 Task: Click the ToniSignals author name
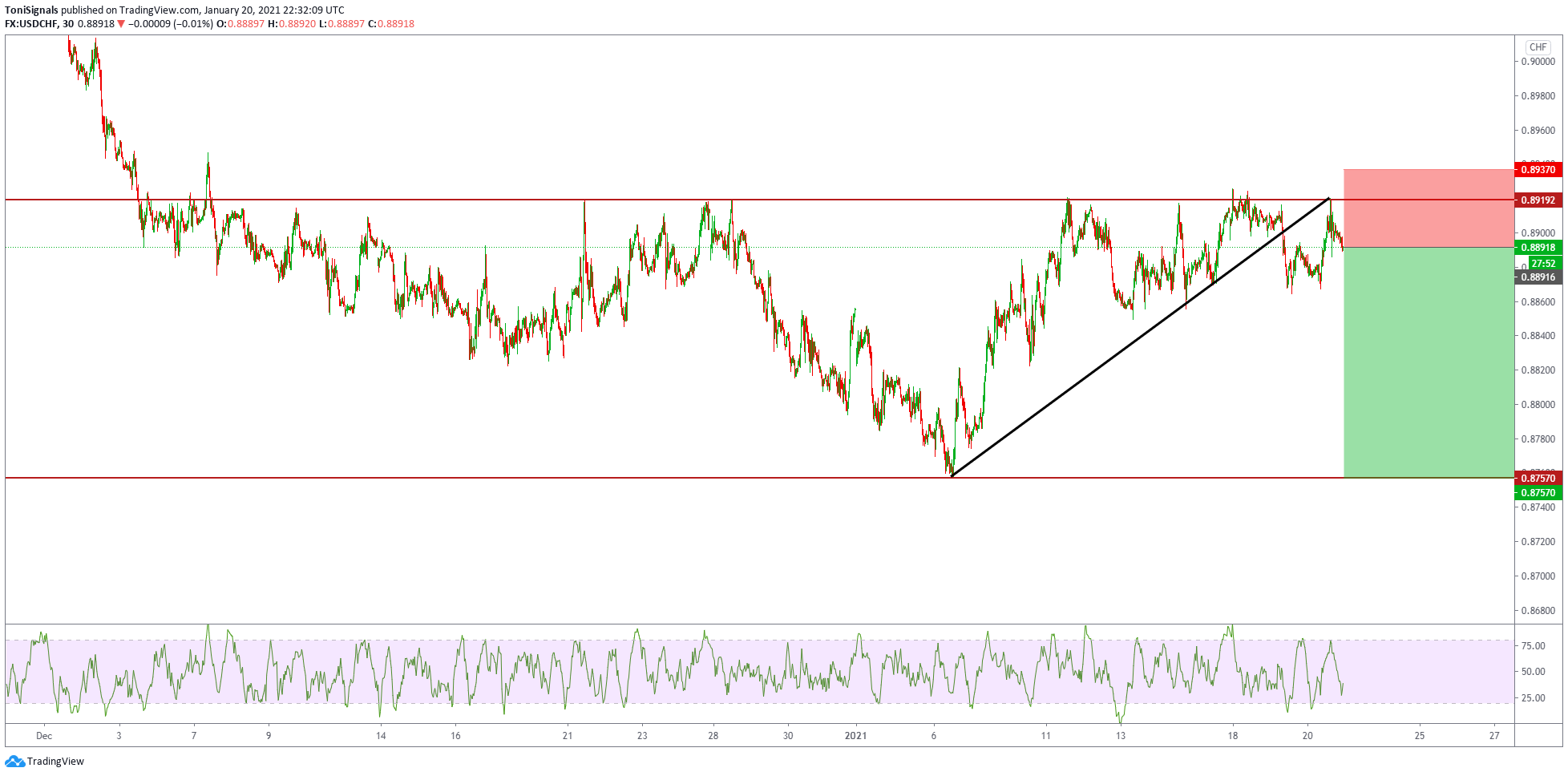coord(31,10)
